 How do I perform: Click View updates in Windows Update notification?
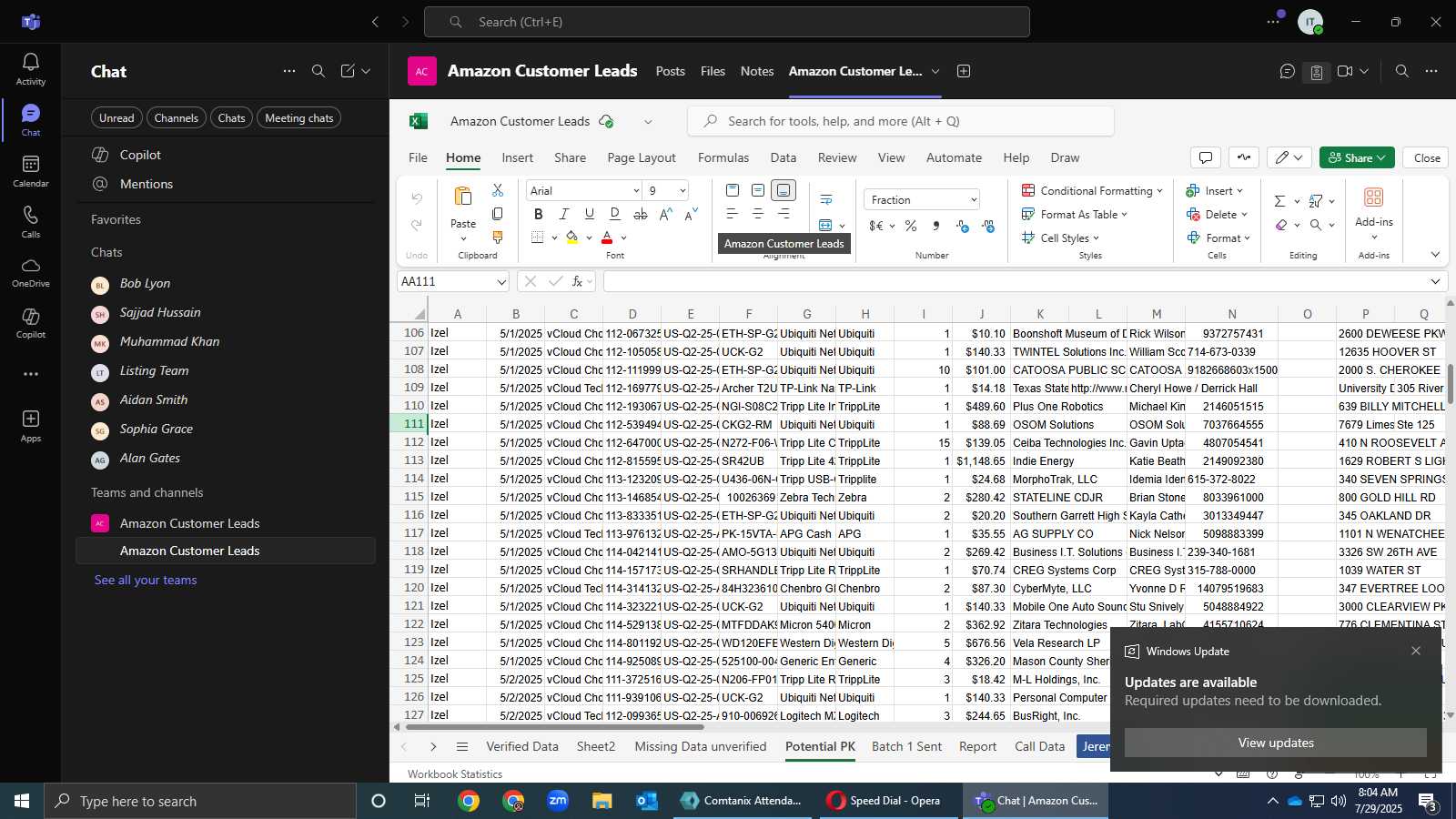[1275, 743]
